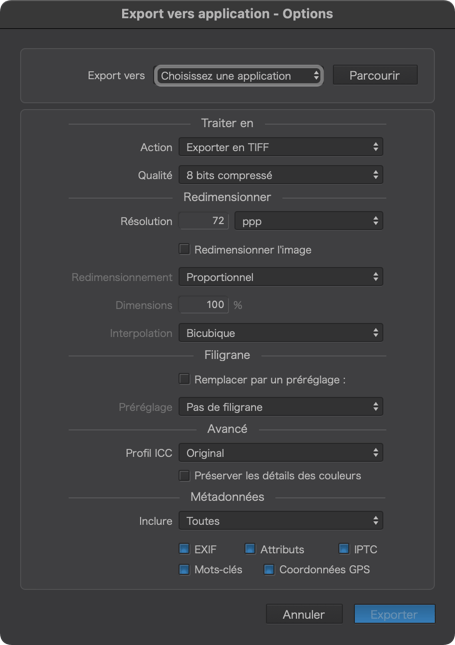Open the Choisissez une application dropdown
This screenshot has height=645, width=455.
click(239, 76)
